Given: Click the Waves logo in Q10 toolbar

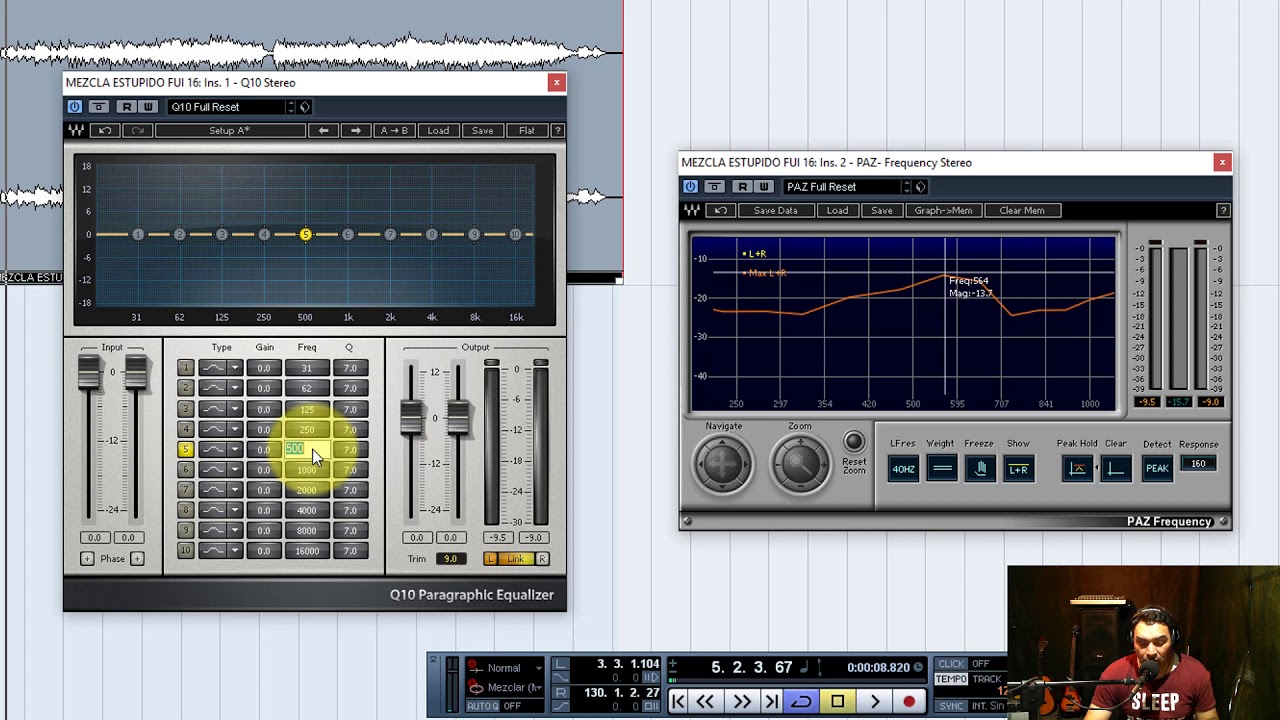Looking at the screenshot, I should tap(76, 131).
